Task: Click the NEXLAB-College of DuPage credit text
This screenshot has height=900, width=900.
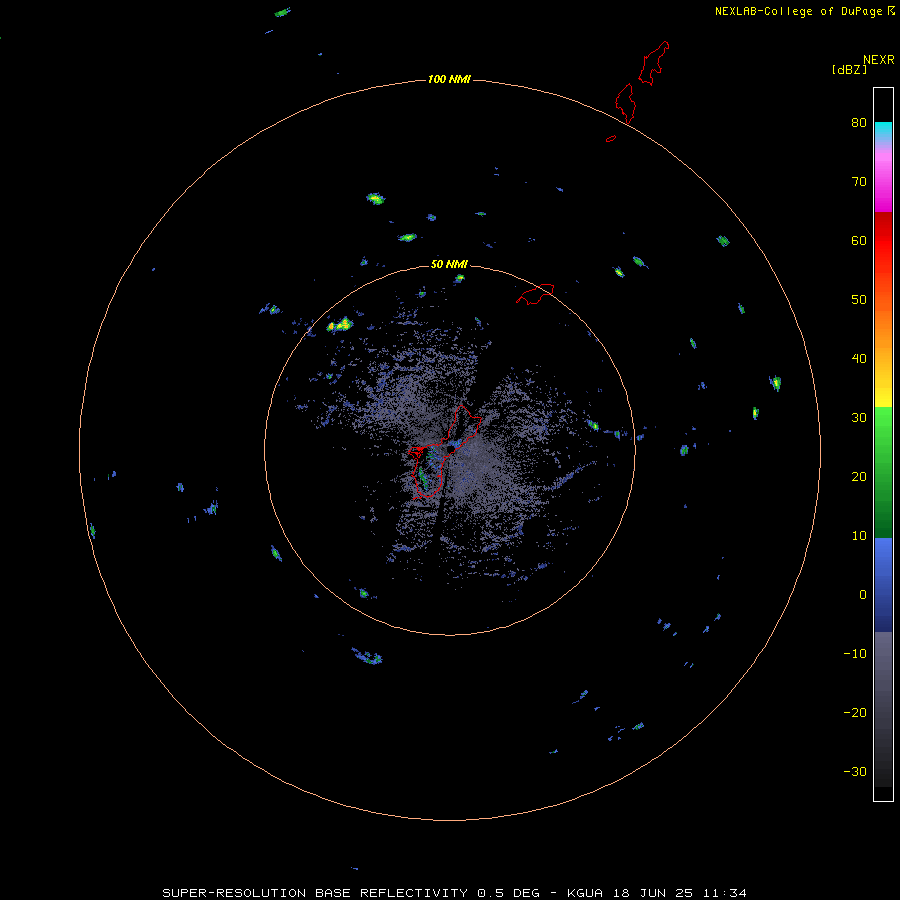Action: coord(798,11)
